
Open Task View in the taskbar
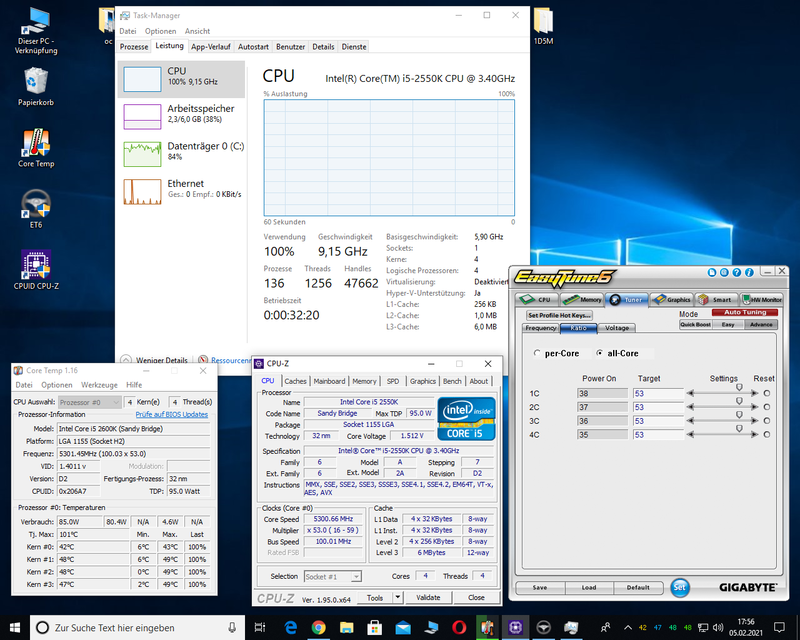pyautogui.click(x=260, y=627)
